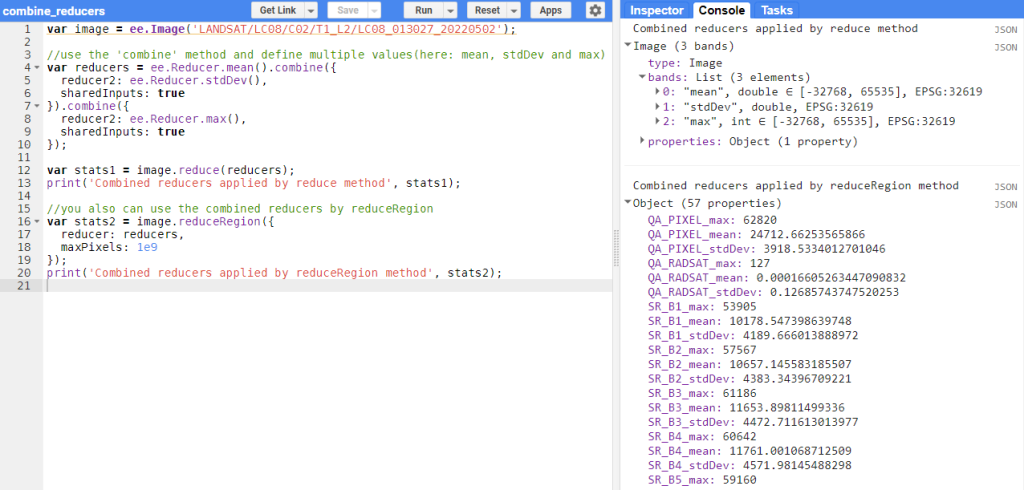Open the Run button dropdown arrow
The width and height of the screenshot is (1024, 490).
point(450,10)
